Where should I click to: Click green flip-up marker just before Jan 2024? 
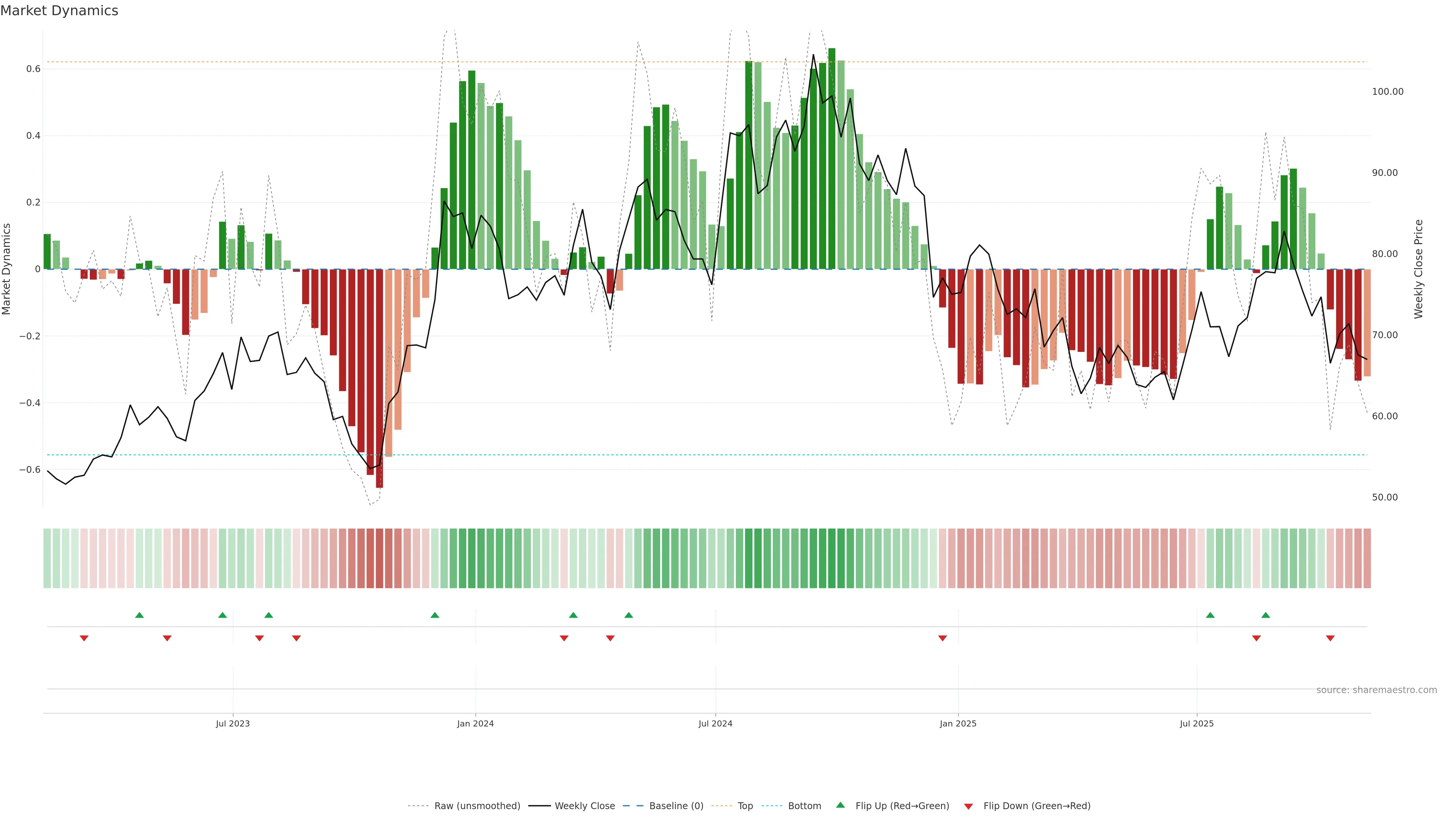click(x=435, y=615)
